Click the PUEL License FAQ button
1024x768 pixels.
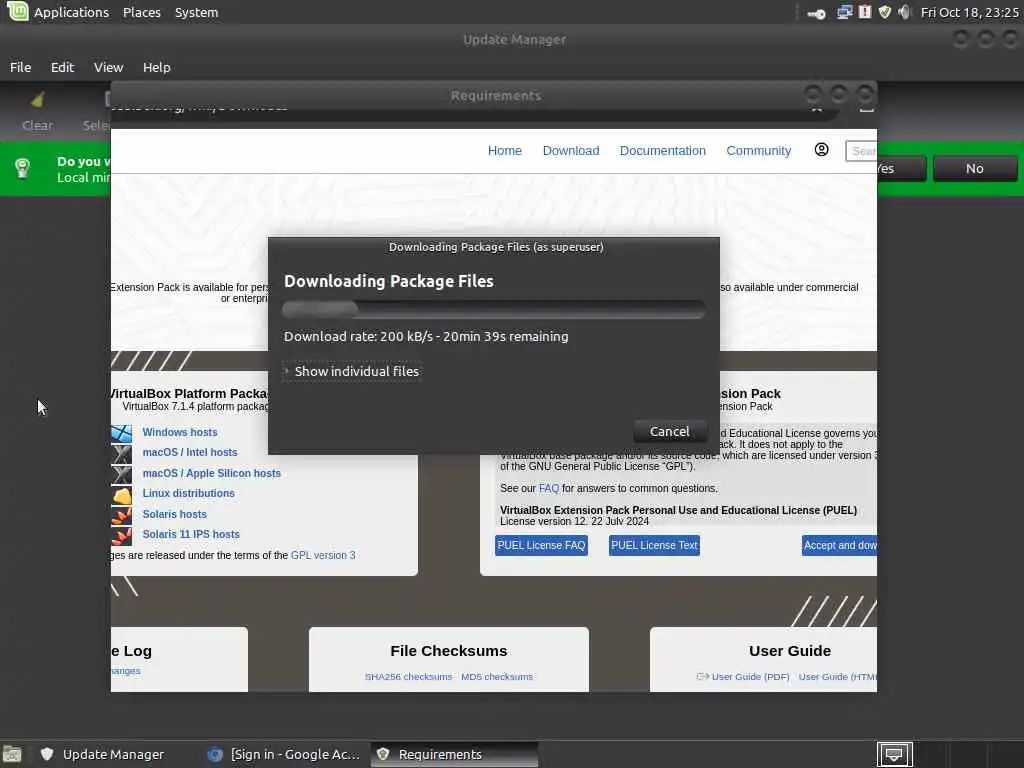pyautogui.click(x=541, y=545)
